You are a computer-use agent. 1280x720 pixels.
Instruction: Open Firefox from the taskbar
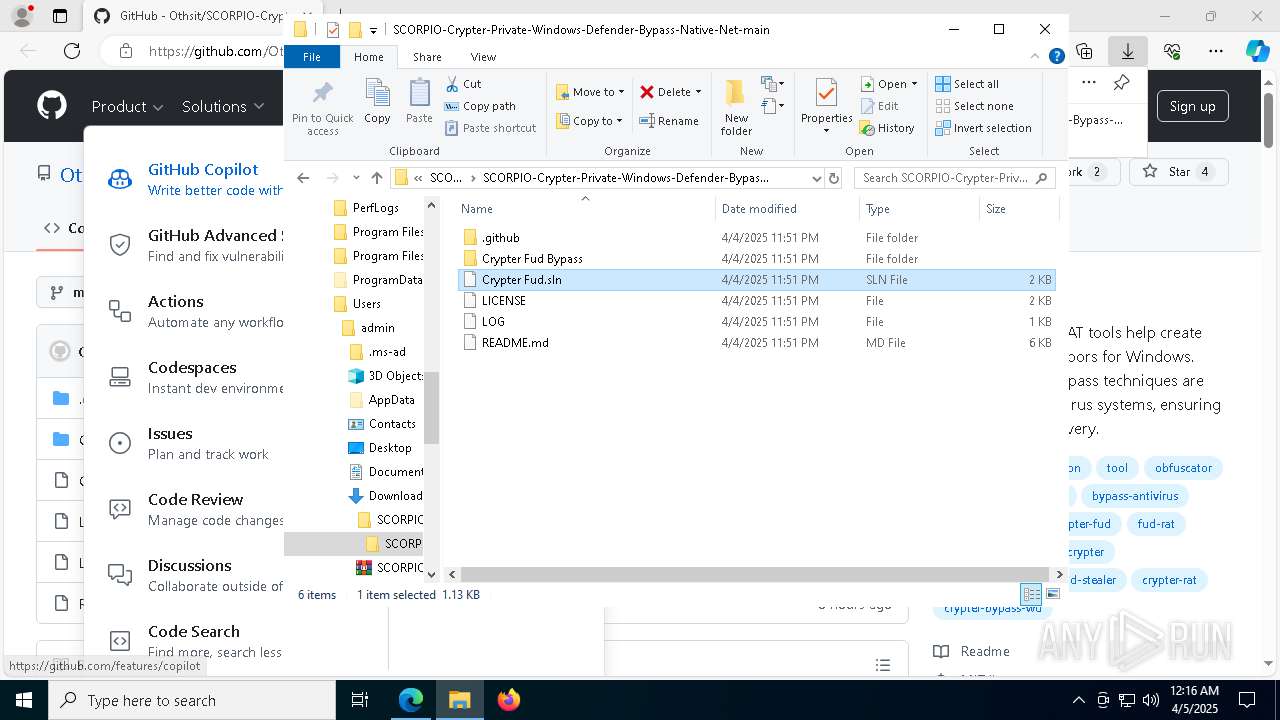tap(508, 700)
